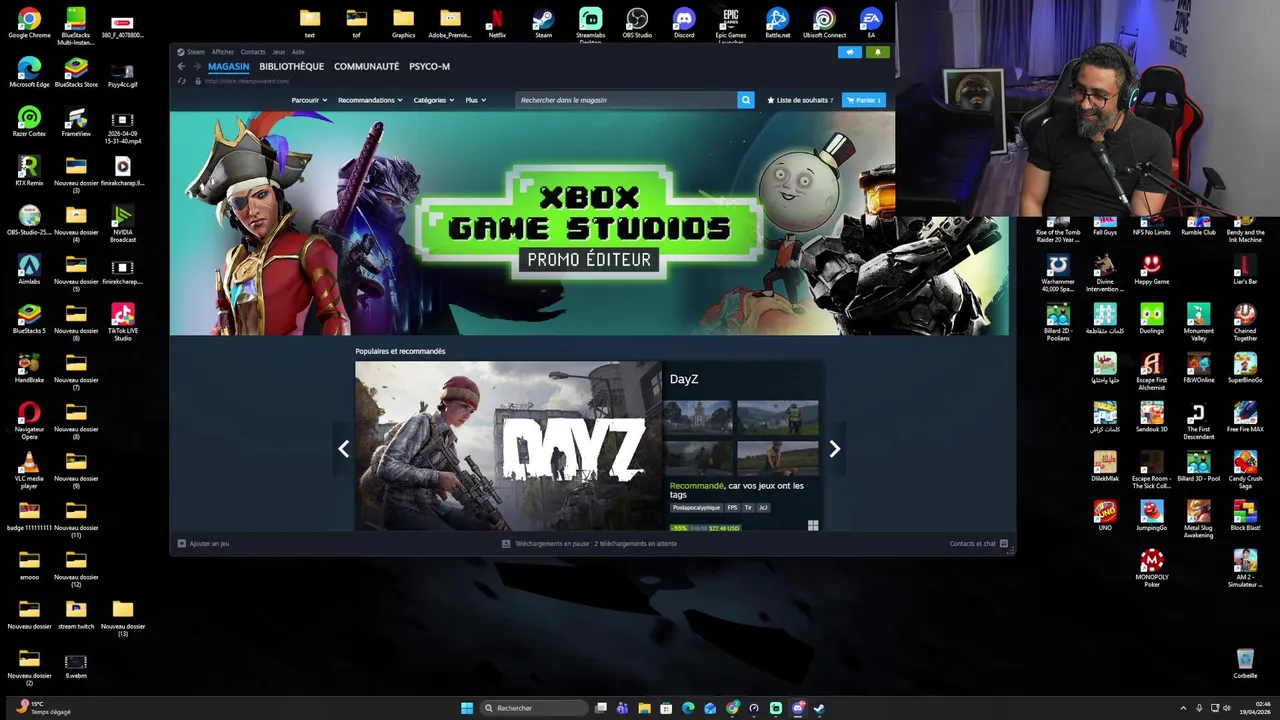This screenshot has height=720, width=1280.
Task: Click the green notification bell in Steam
Action: click(878, 52)
